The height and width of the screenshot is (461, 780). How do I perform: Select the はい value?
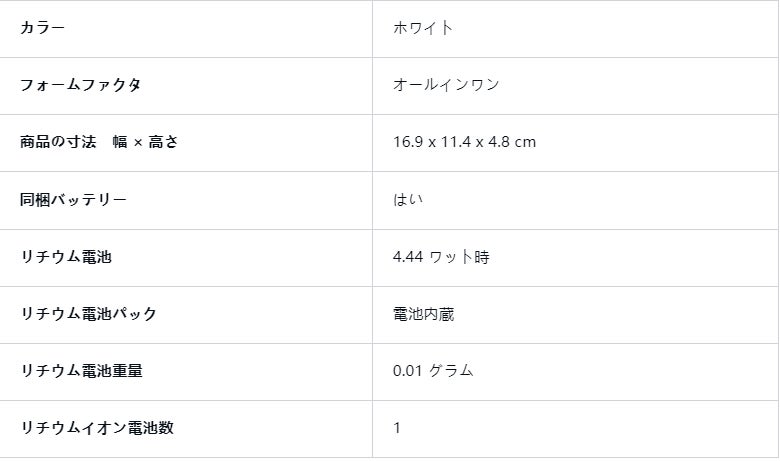408,199
